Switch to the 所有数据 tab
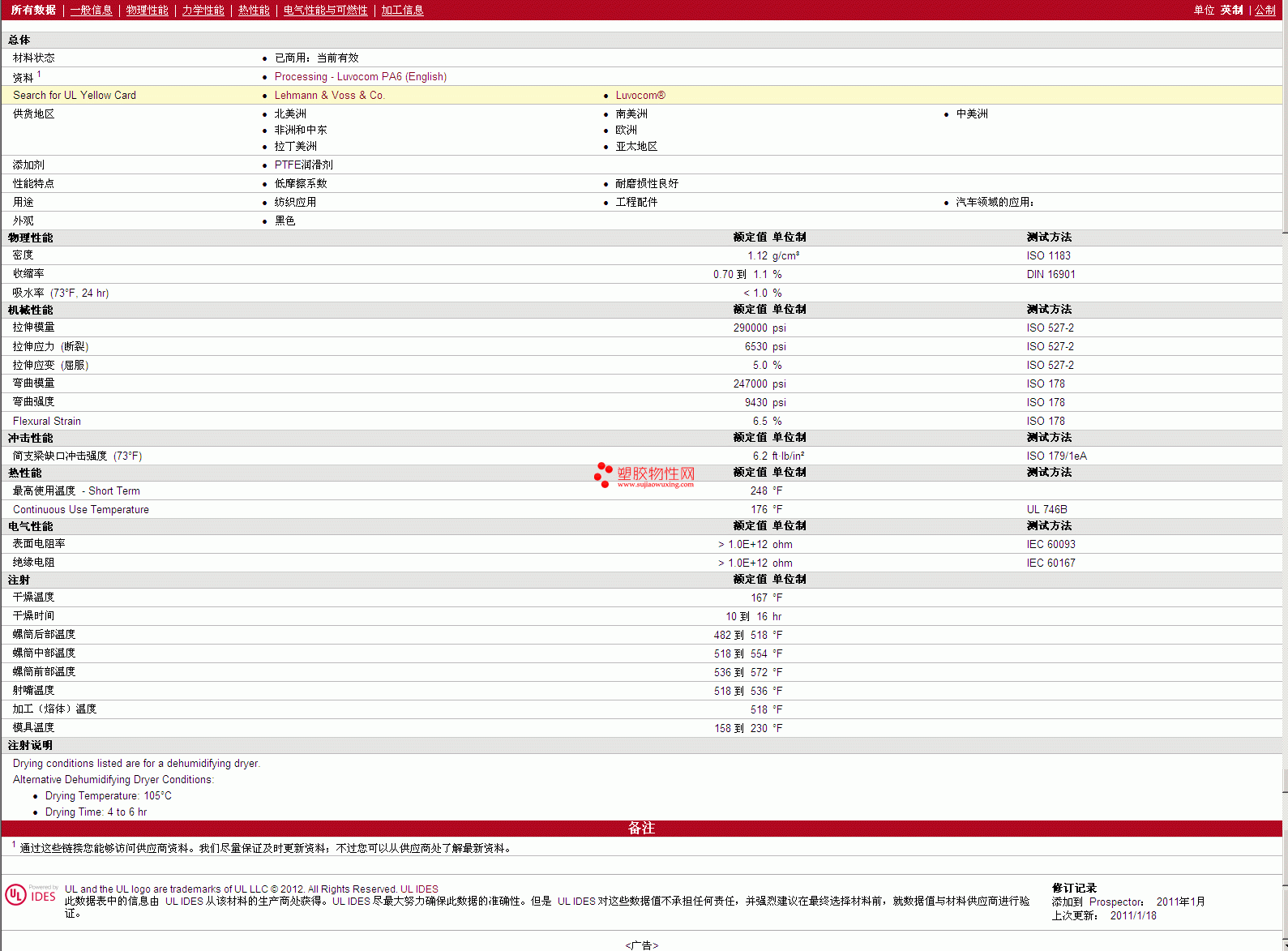 click(x=33, y=10)
